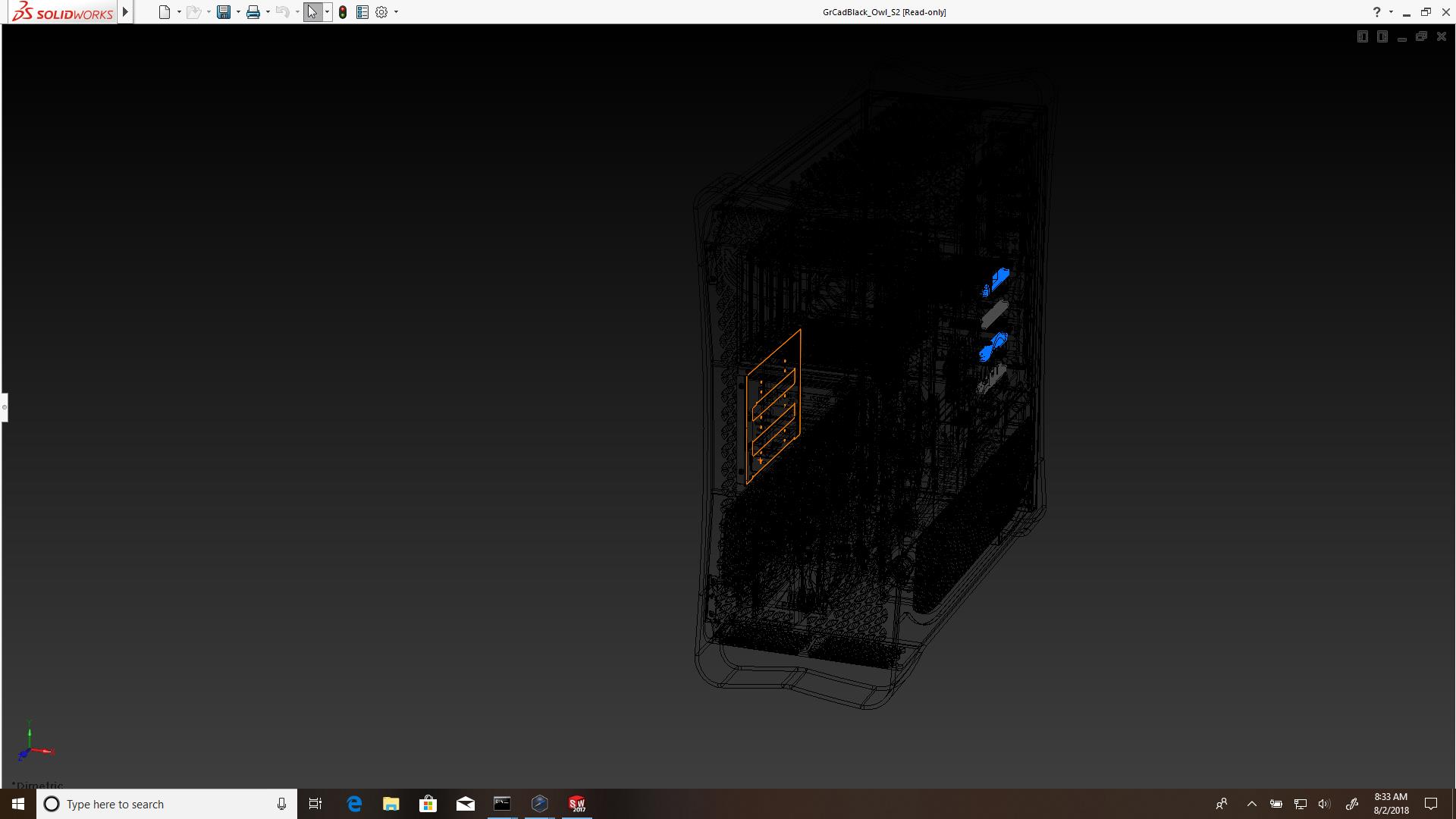Click the Select cursor tool
The width and height of the screenshot is (1456, 819).
point(312,12)
